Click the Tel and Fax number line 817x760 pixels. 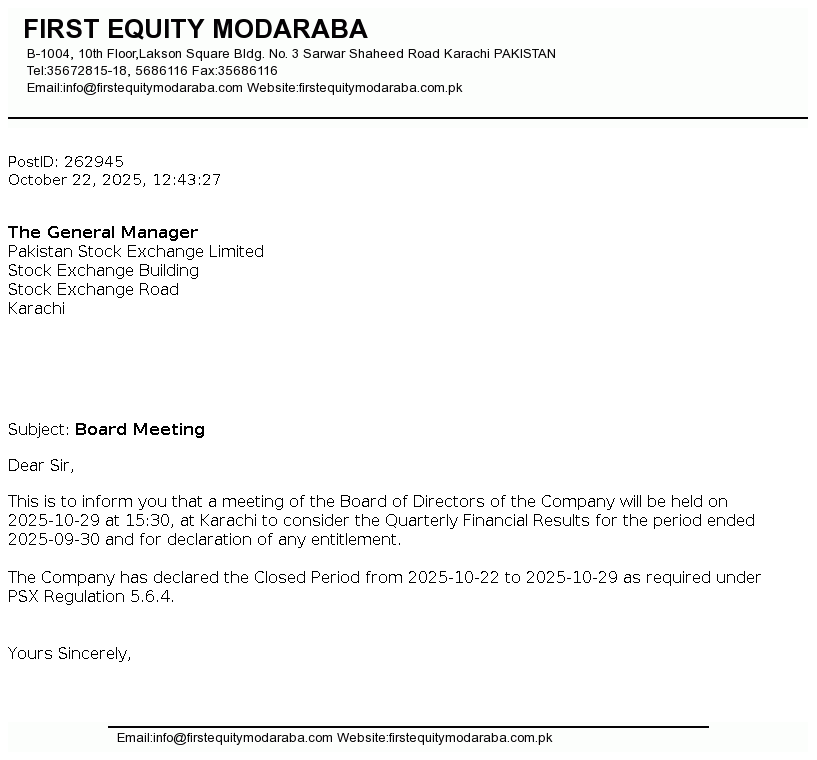coord(152,71)
